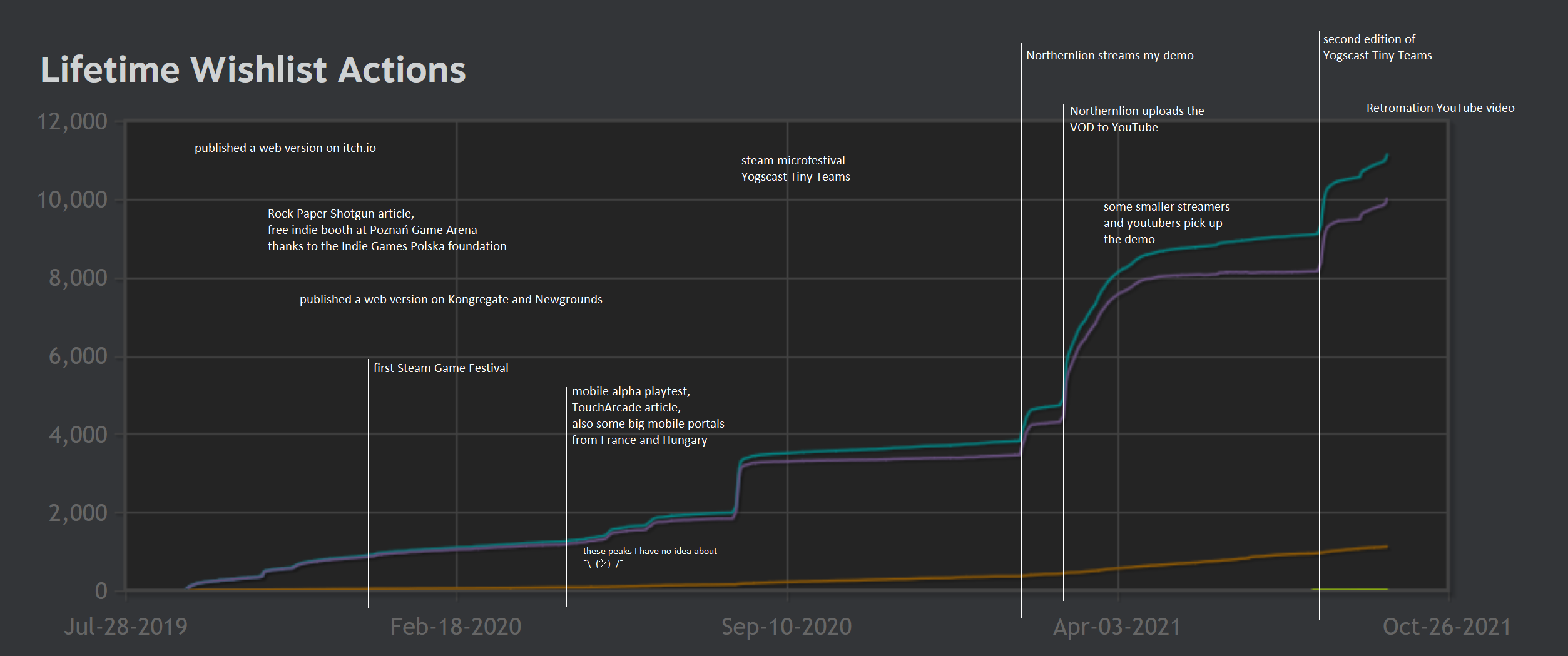The height and width of the screenshot is (656, 1568).
Task: Click the 'Lifetime Wishlist Actions' chart title
Action: click(x=253, y=69)
